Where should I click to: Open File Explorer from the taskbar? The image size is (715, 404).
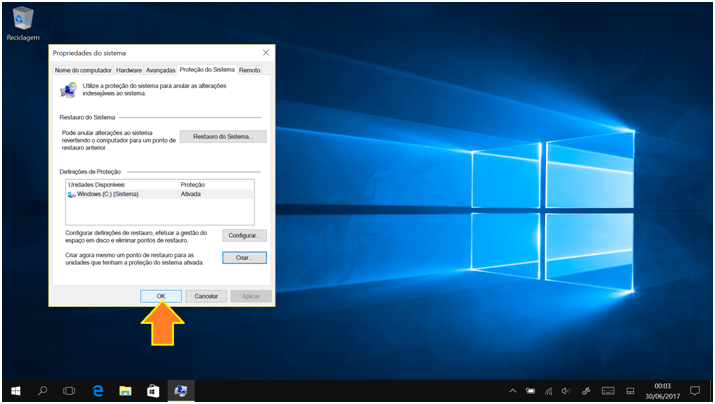coord(126,390)
